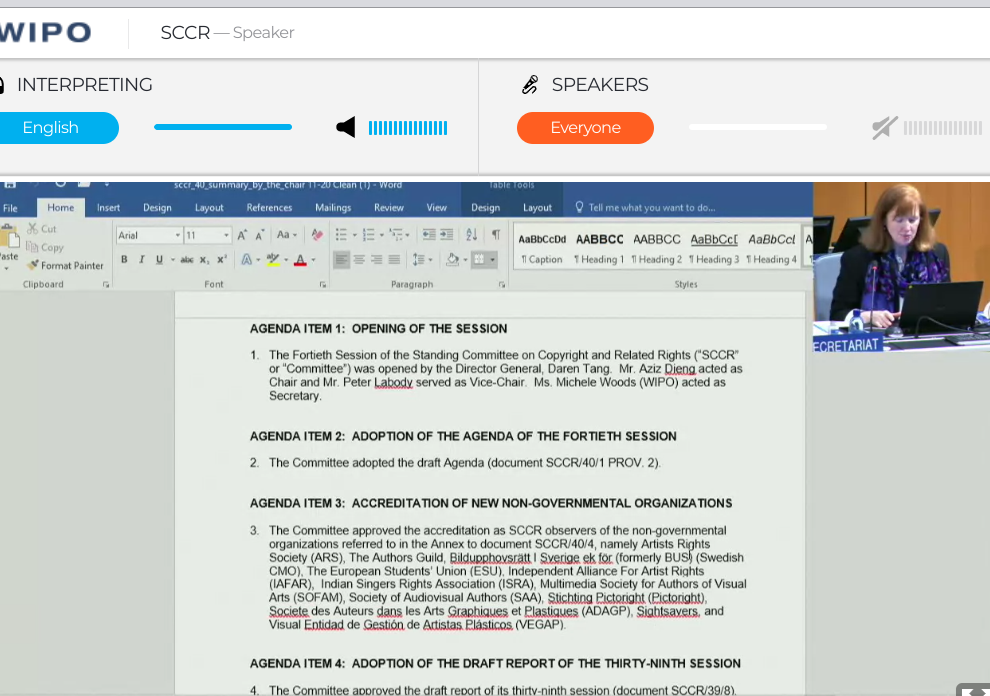Align text left

pos(341,260)
